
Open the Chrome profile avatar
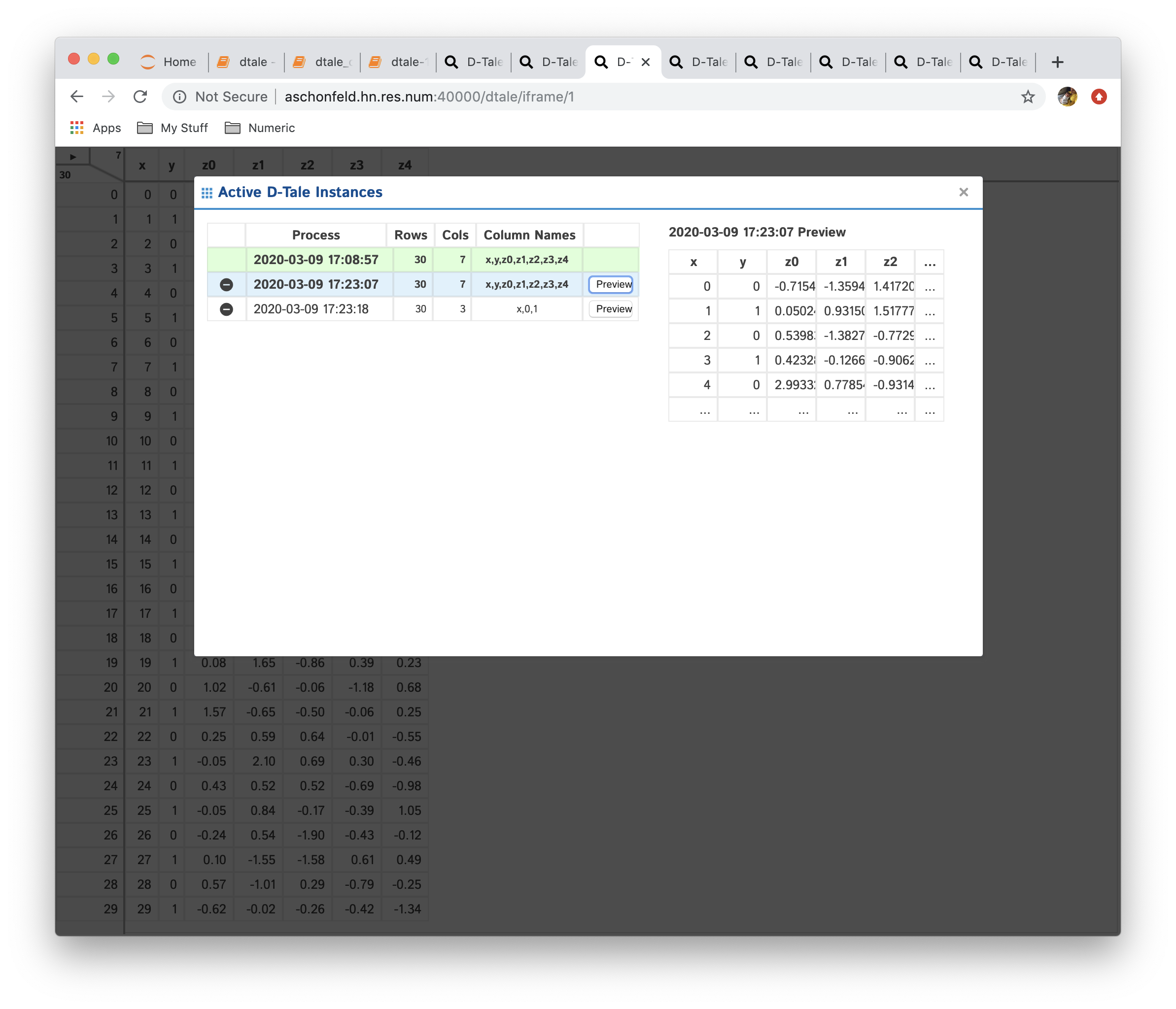pyautogui.click(x=1067, y=97)
